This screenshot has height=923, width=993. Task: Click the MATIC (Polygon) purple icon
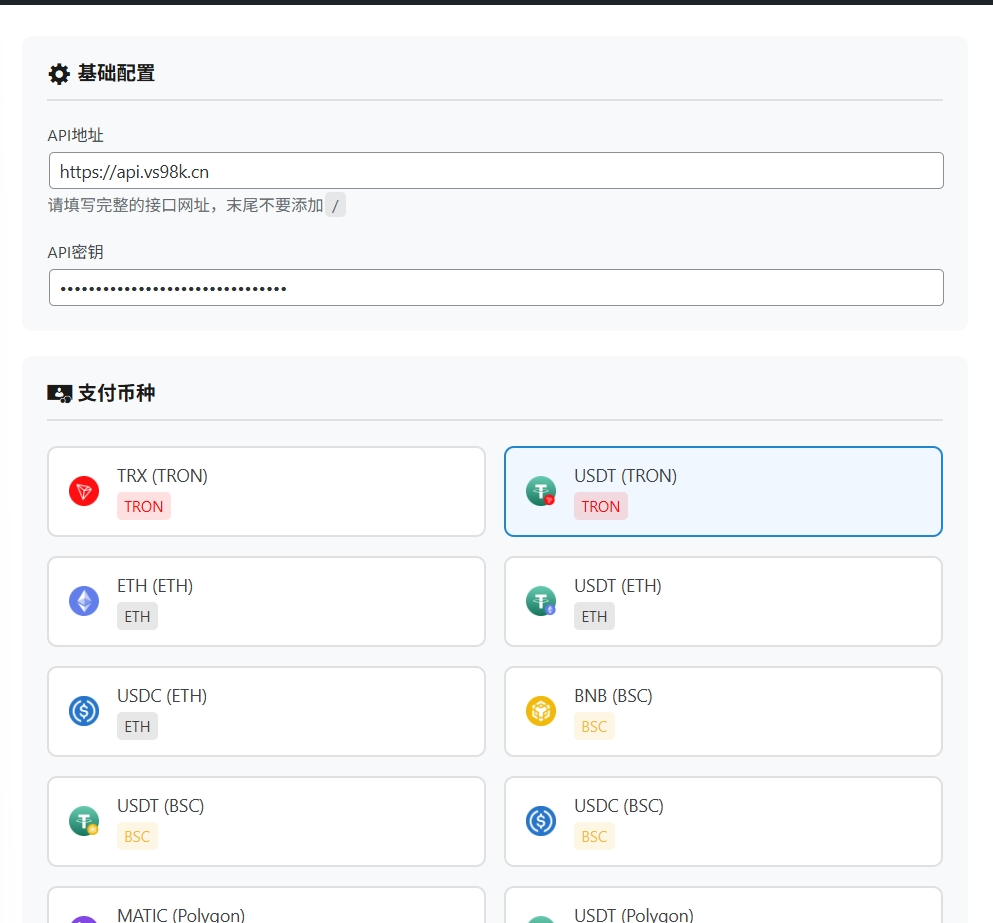click(84, 917)
